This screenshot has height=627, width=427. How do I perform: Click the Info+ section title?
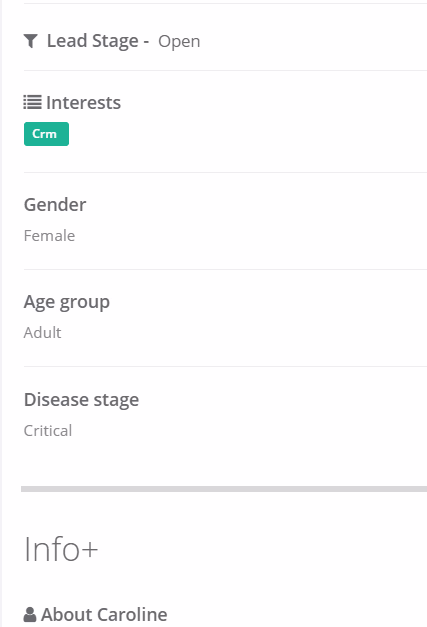pyautogui.click(x=61, y=549)
